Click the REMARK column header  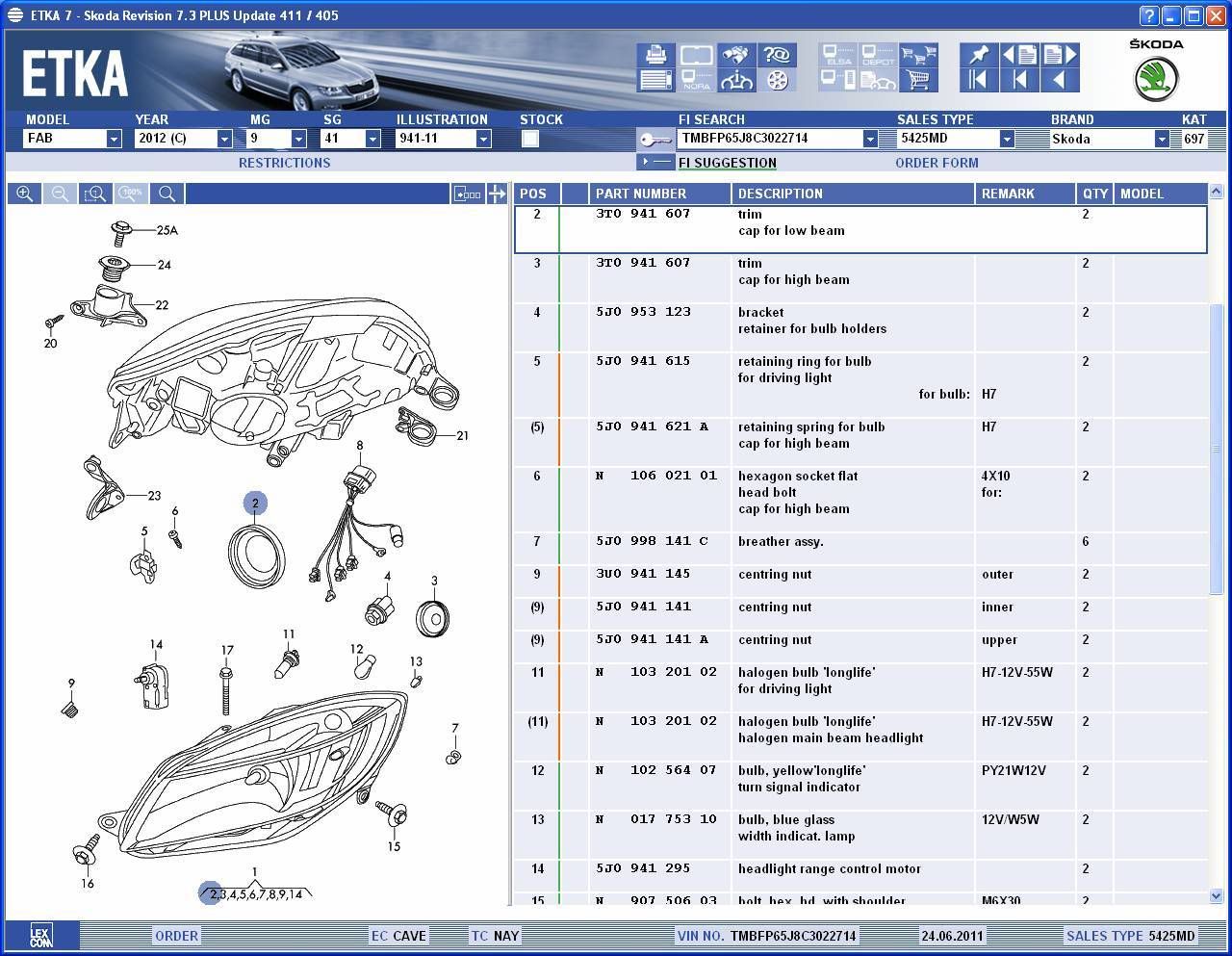1025,194
